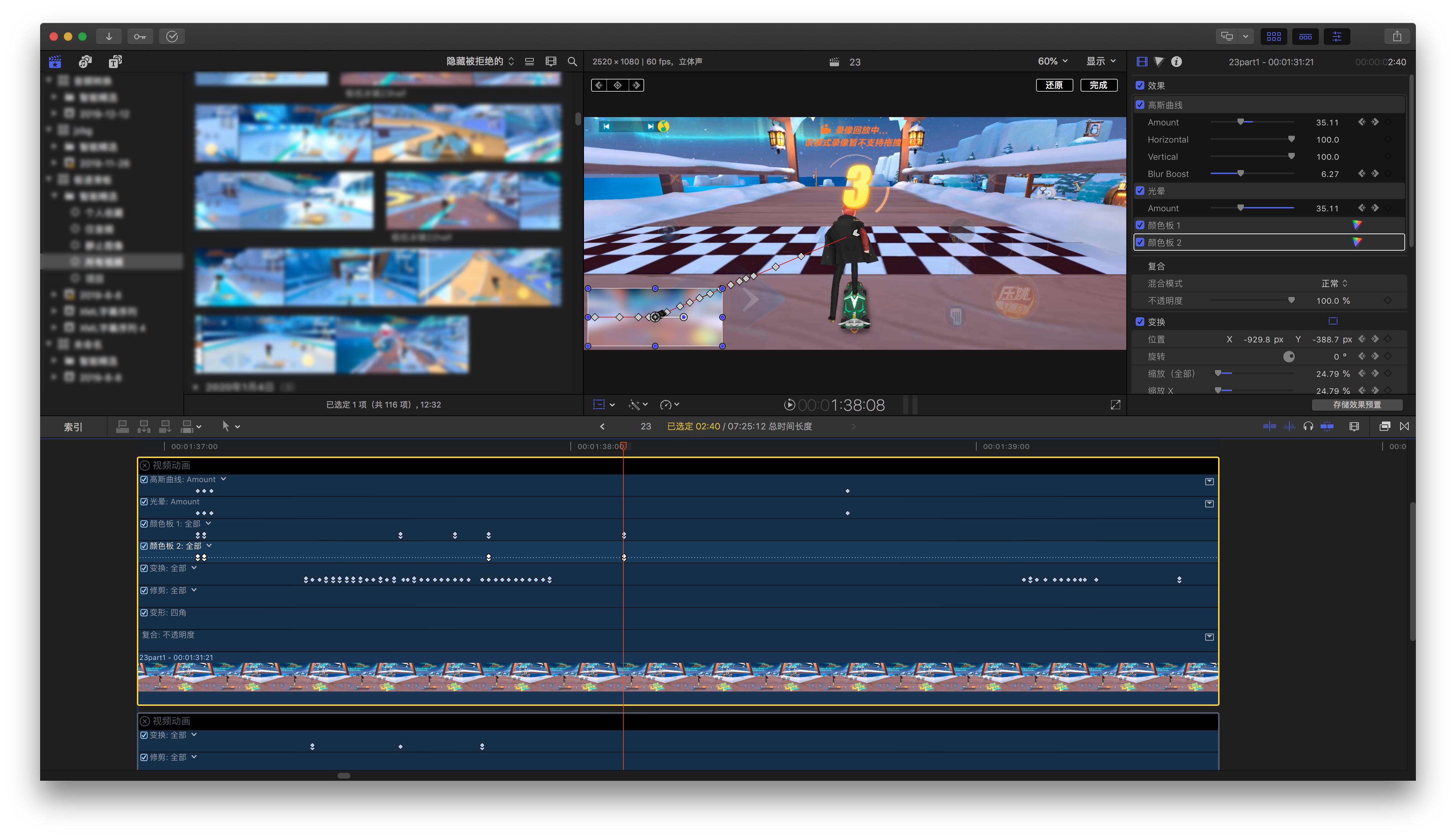Open the 索引 timeline index tab
This screenshot has height=838, width=1456.
point(73,427)
